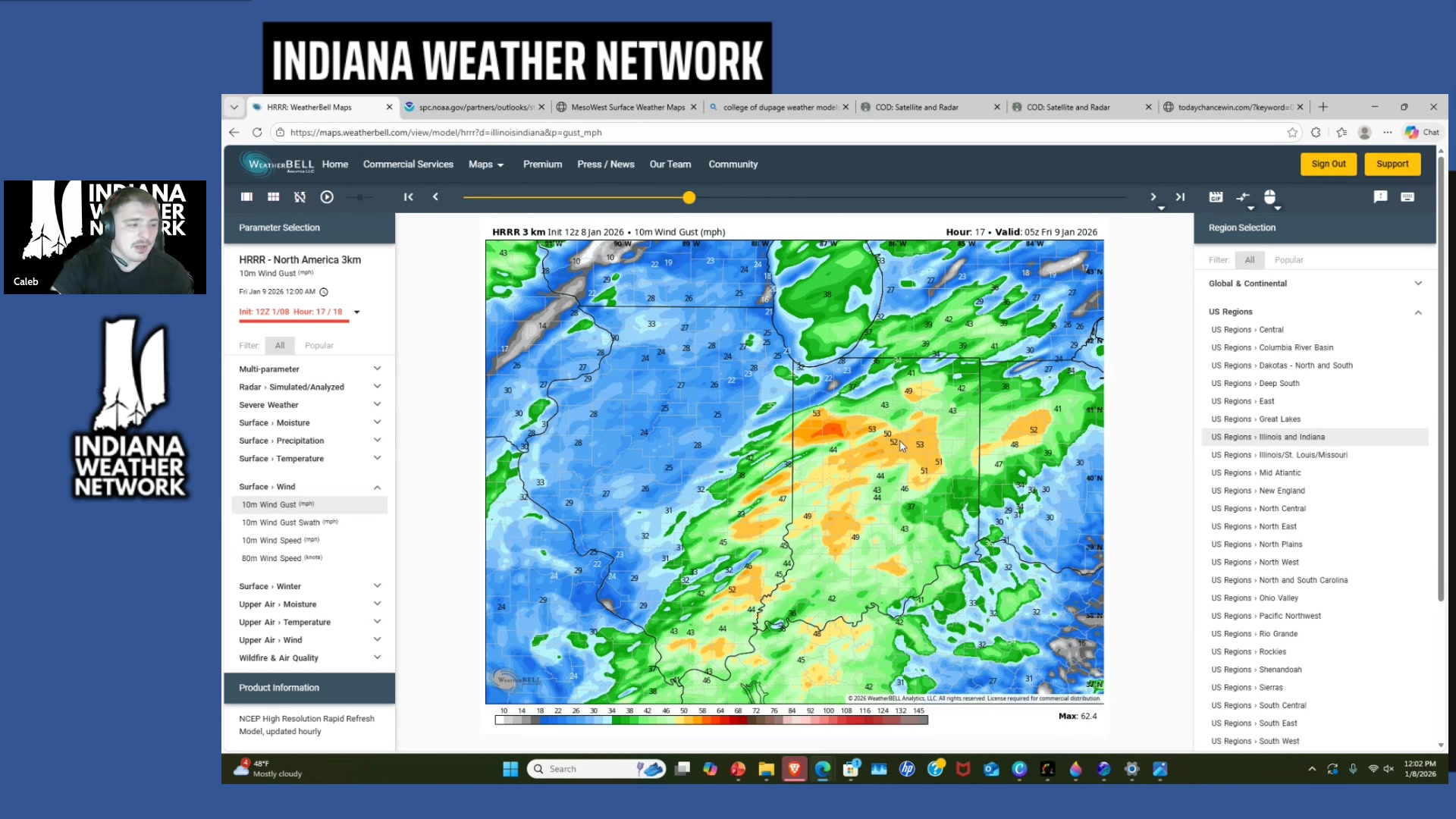Collapse the Surface › Wind section
Image resolution: width=1456 pixels, height=819 pixels.
click(x=310, y=487)
